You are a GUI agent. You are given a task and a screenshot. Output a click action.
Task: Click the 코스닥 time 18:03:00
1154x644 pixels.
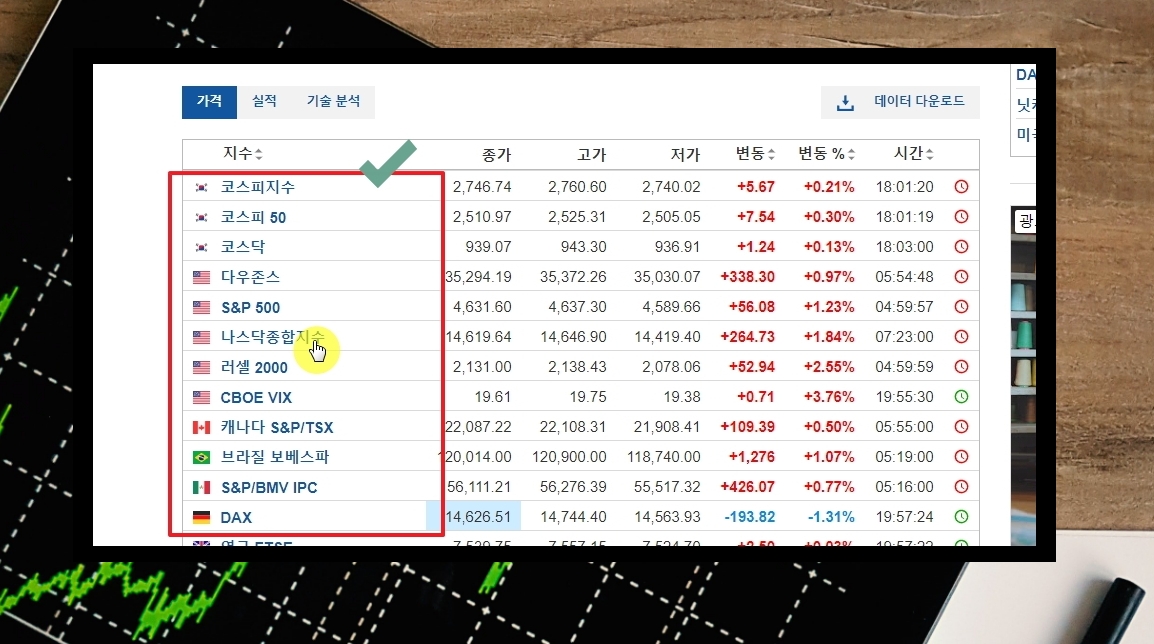click(905, 247)
